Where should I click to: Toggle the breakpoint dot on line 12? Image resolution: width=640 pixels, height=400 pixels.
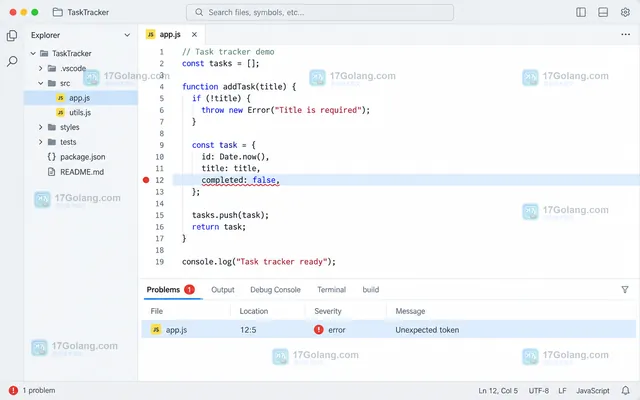tap(146, 180)
